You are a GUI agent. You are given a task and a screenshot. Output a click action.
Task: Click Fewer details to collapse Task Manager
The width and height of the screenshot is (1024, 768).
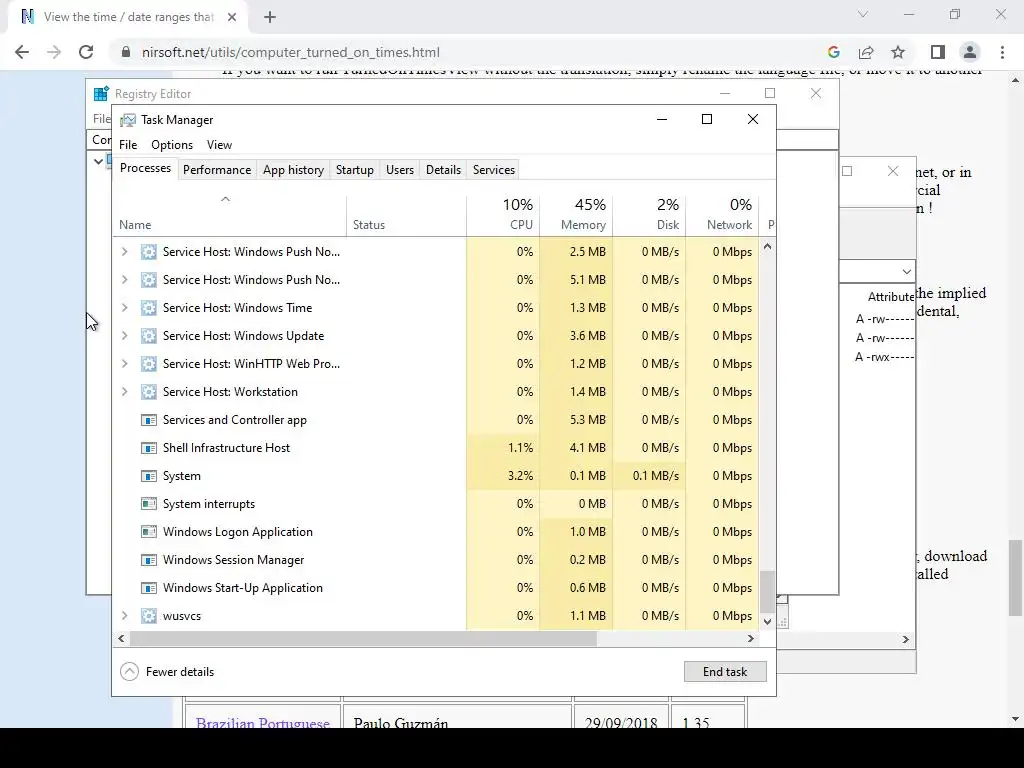coord(167,671)
